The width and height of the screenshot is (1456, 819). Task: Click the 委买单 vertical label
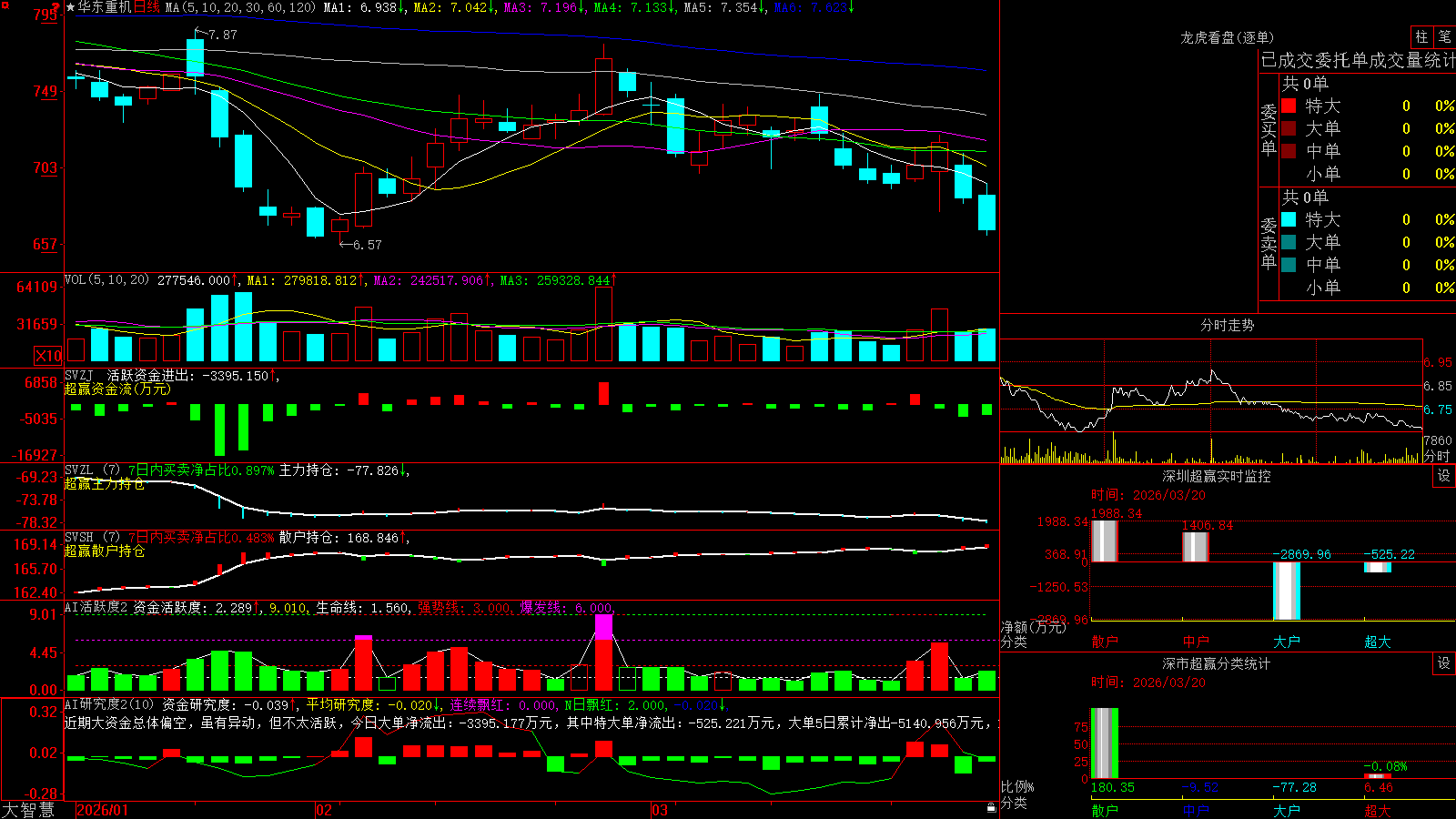point(1269,129)
